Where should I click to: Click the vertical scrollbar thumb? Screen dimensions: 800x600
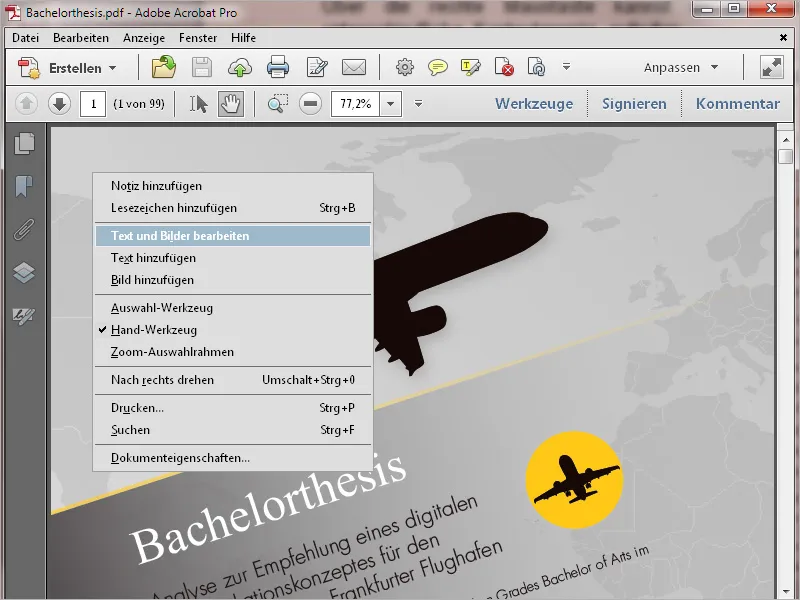pyautogui.click(x=786, y=156)
